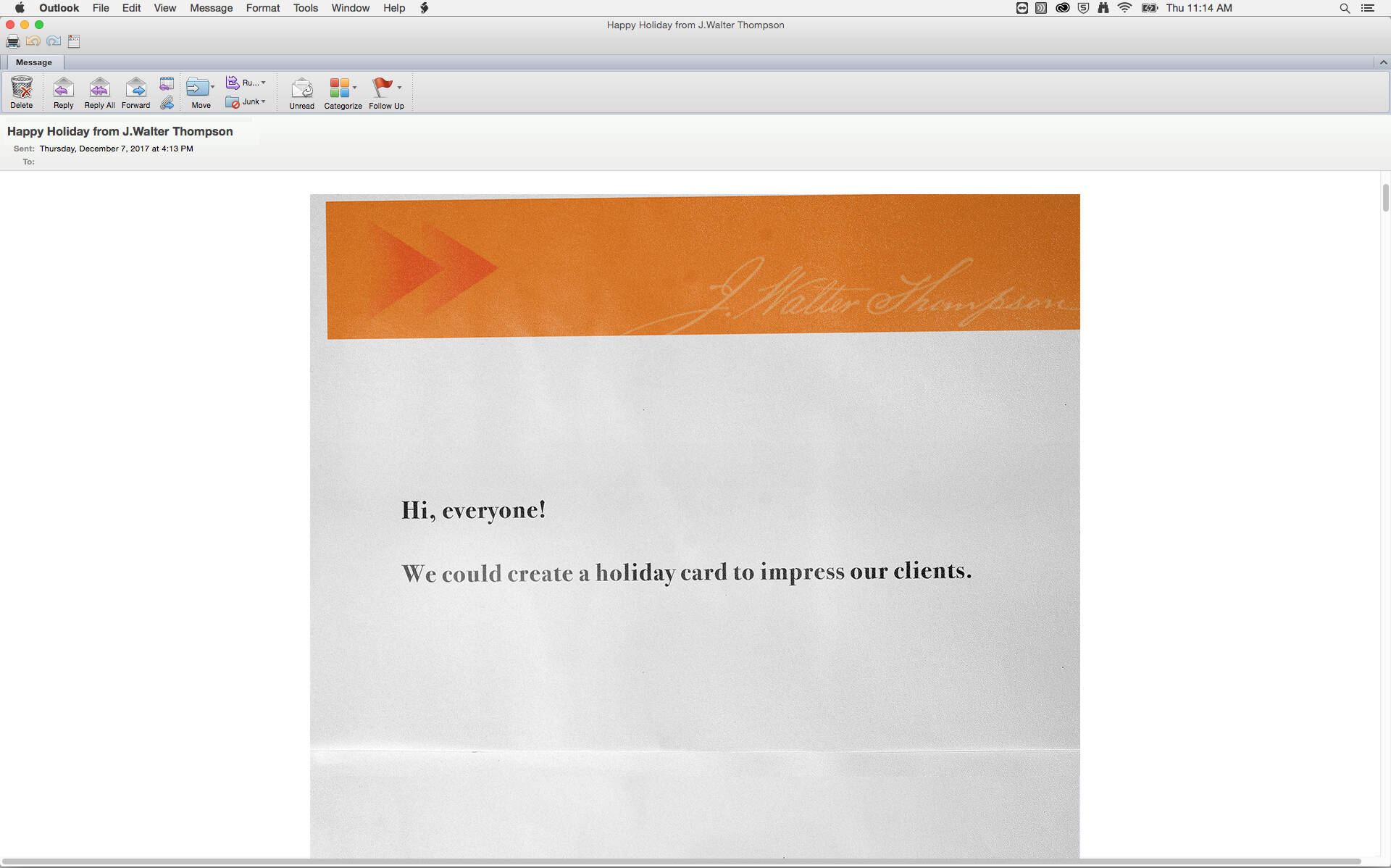Expand the Rules dropdown arrow
The height and width of the screenshot is (868, 1391).
[263, 83]
